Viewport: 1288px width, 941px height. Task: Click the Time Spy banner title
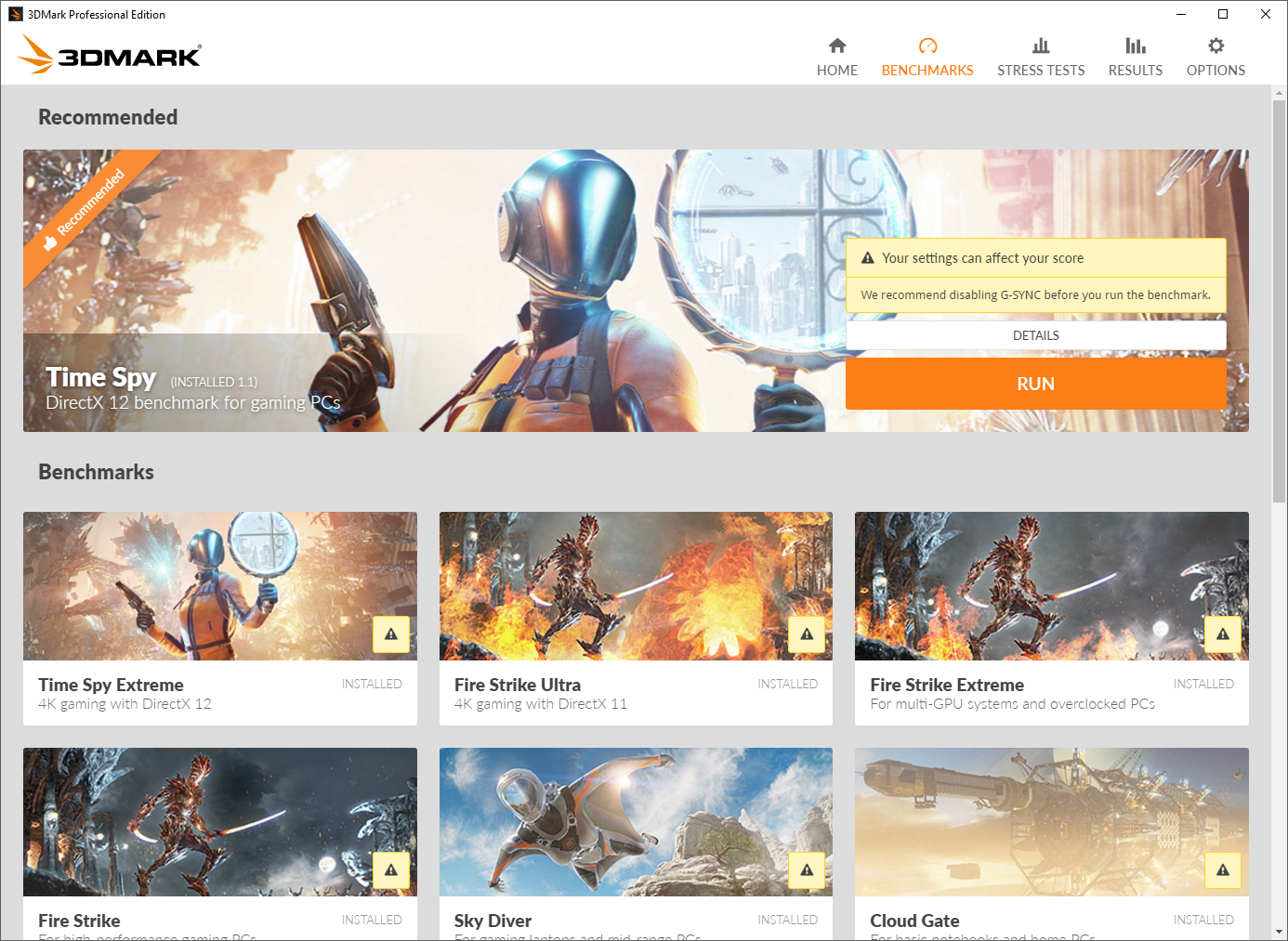[100, 377]
